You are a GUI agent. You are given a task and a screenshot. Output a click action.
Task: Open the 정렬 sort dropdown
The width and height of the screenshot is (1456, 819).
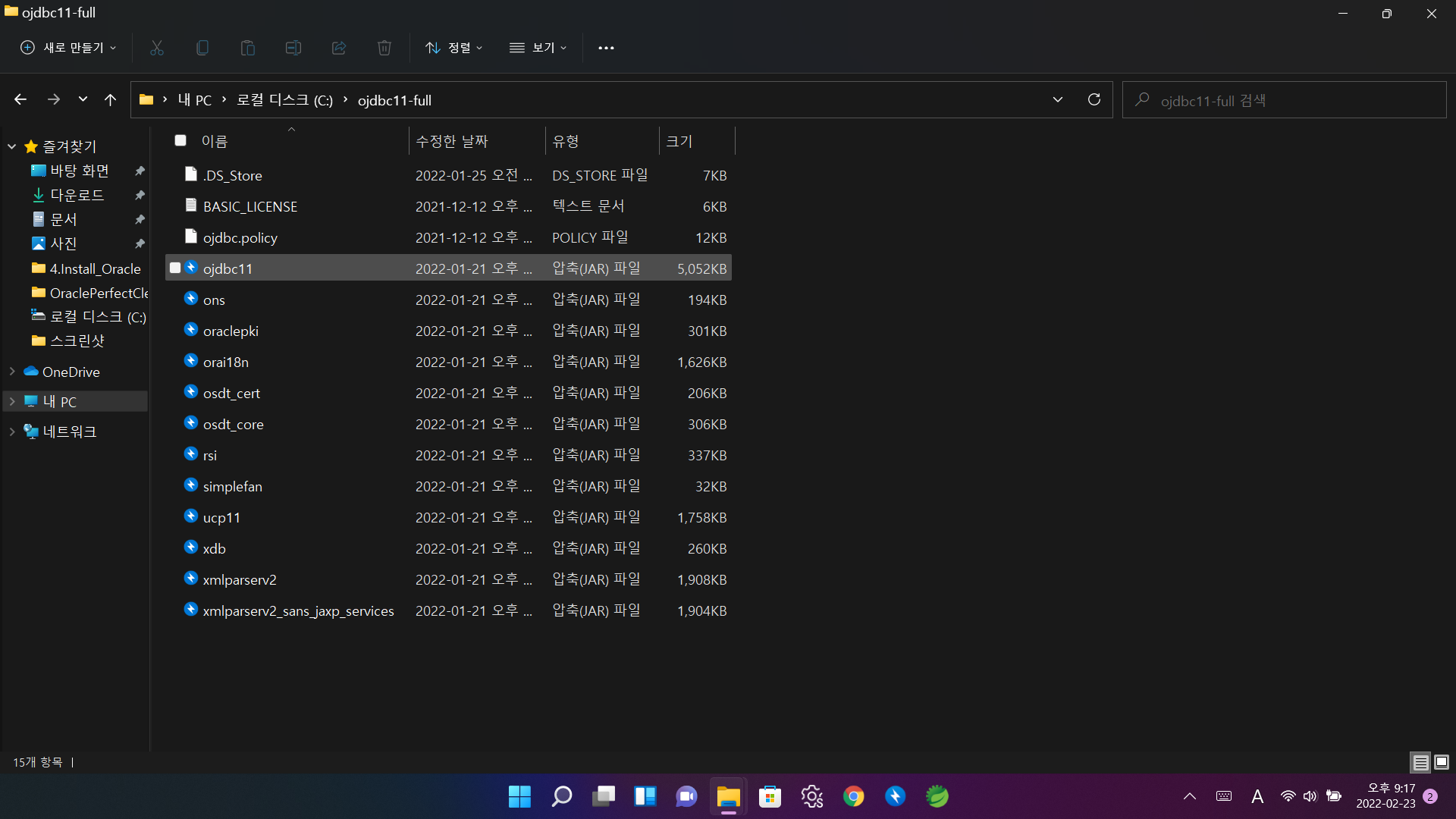click(453, 48)
